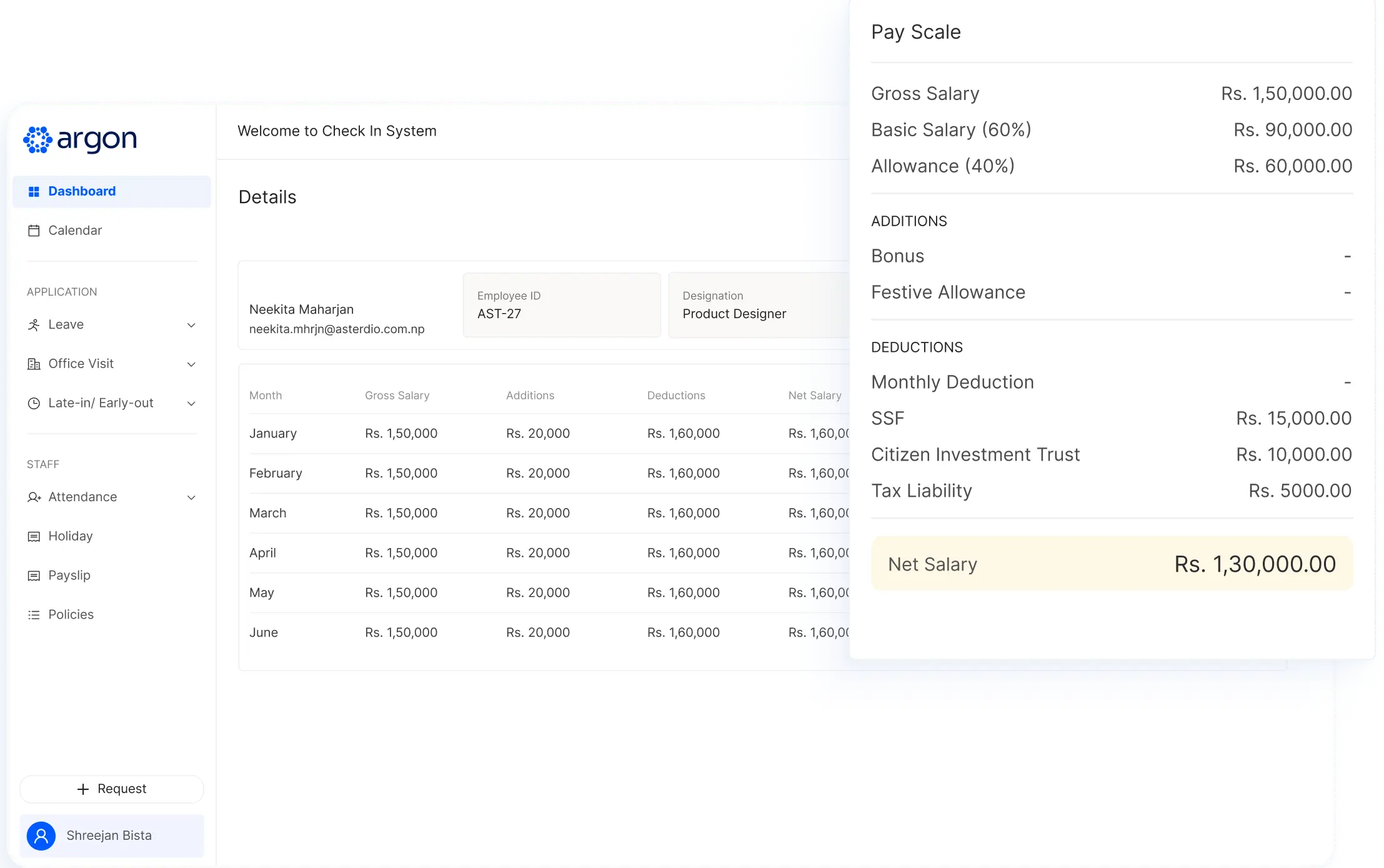This screenshot has width=1384, height=868.
Task: Select the Late-in/Early-out clock icon
Action: point(35,403)
